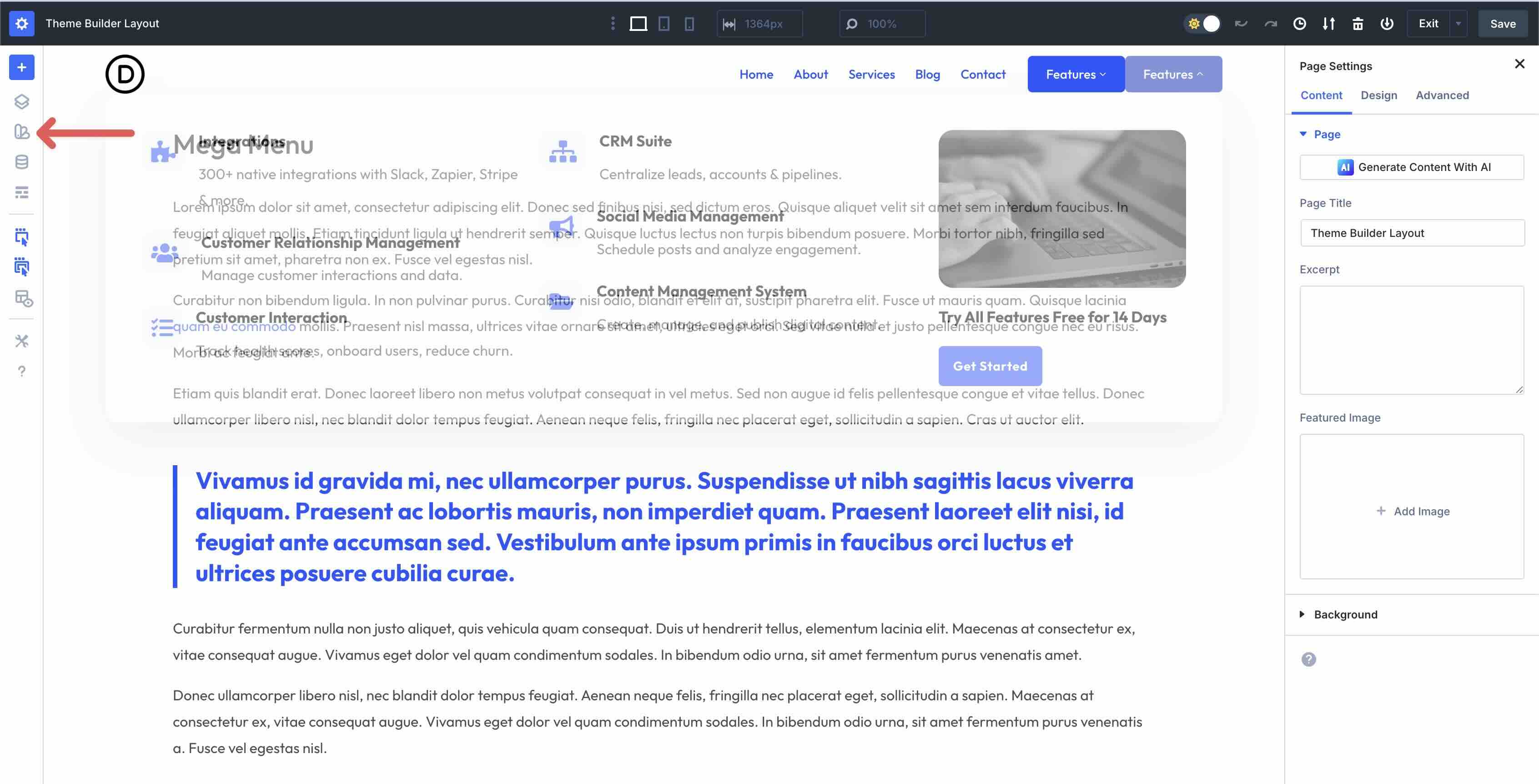The width and height of the screenshot is (1539, 784).
Task: Switch to the Design tab
Action: 1379,95
